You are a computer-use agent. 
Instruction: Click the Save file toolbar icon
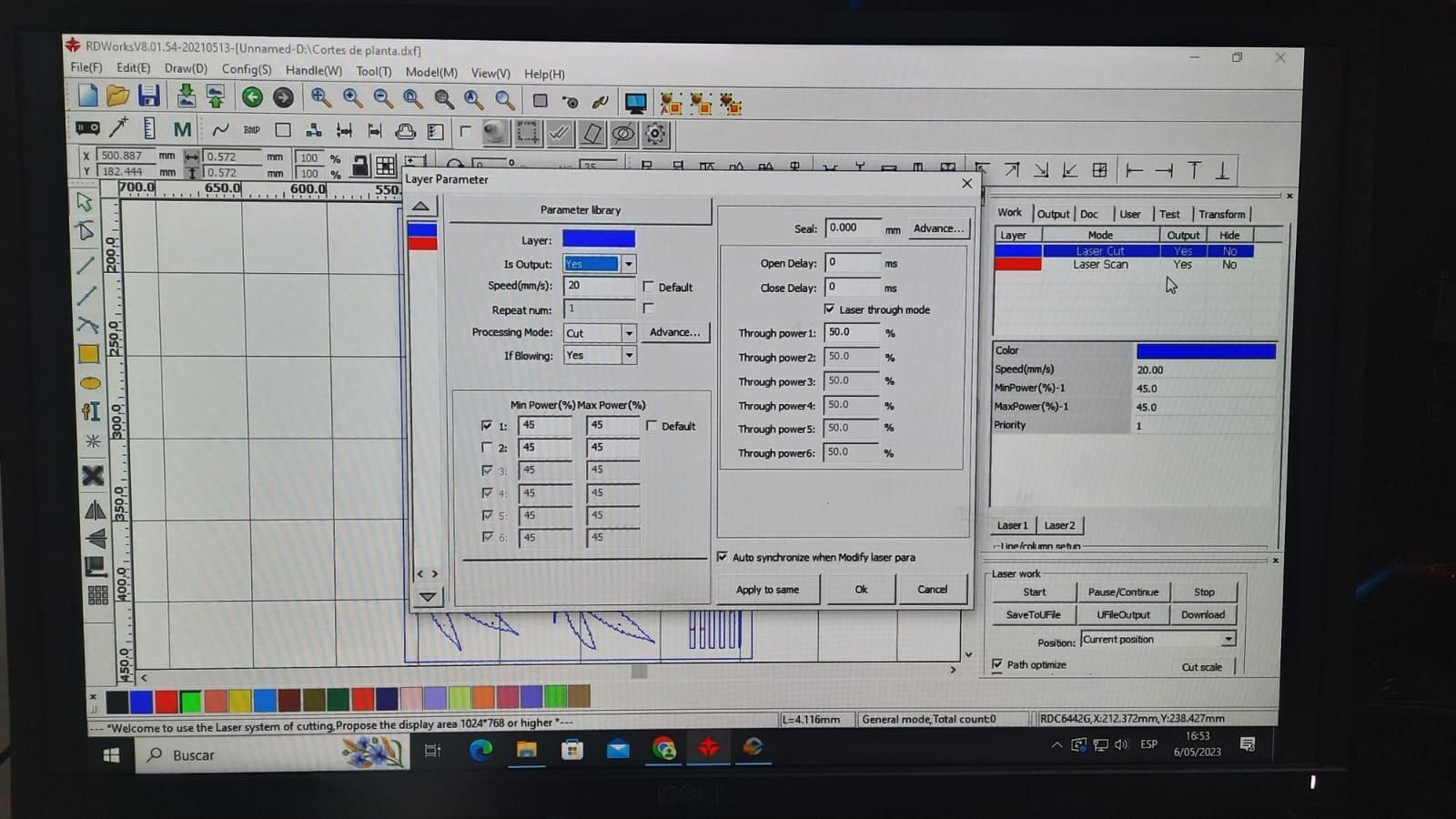tap(148, 96)
